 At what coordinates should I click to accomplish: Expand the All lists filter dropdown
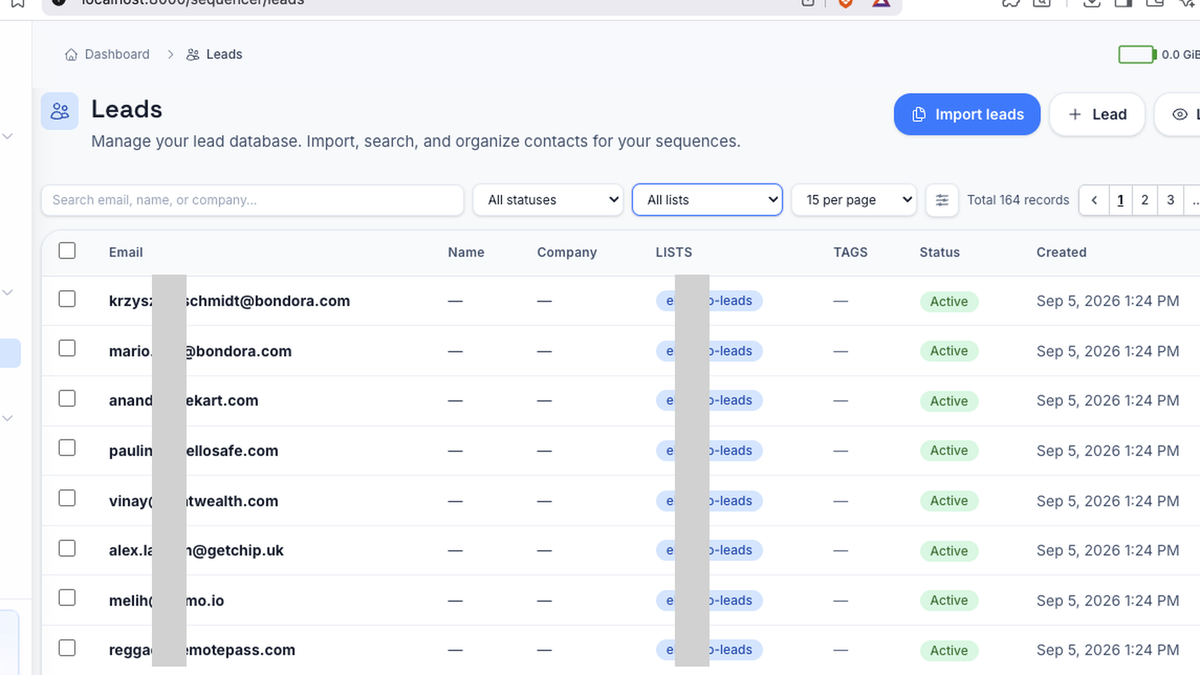coord(707,200)
